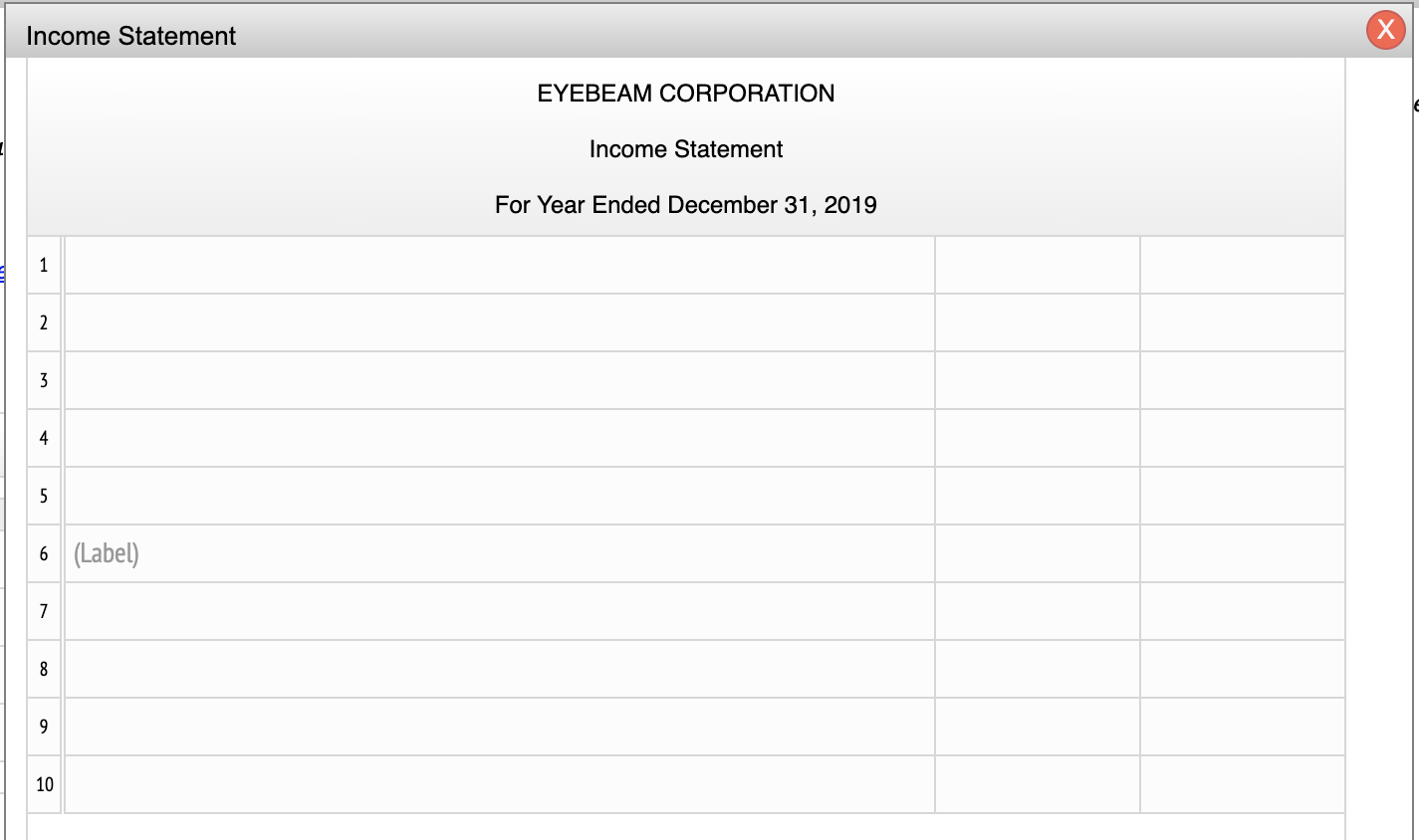This screenshot has width=1419, height=840.
Task: Select the label field in row 7
Action: [500, 612]
